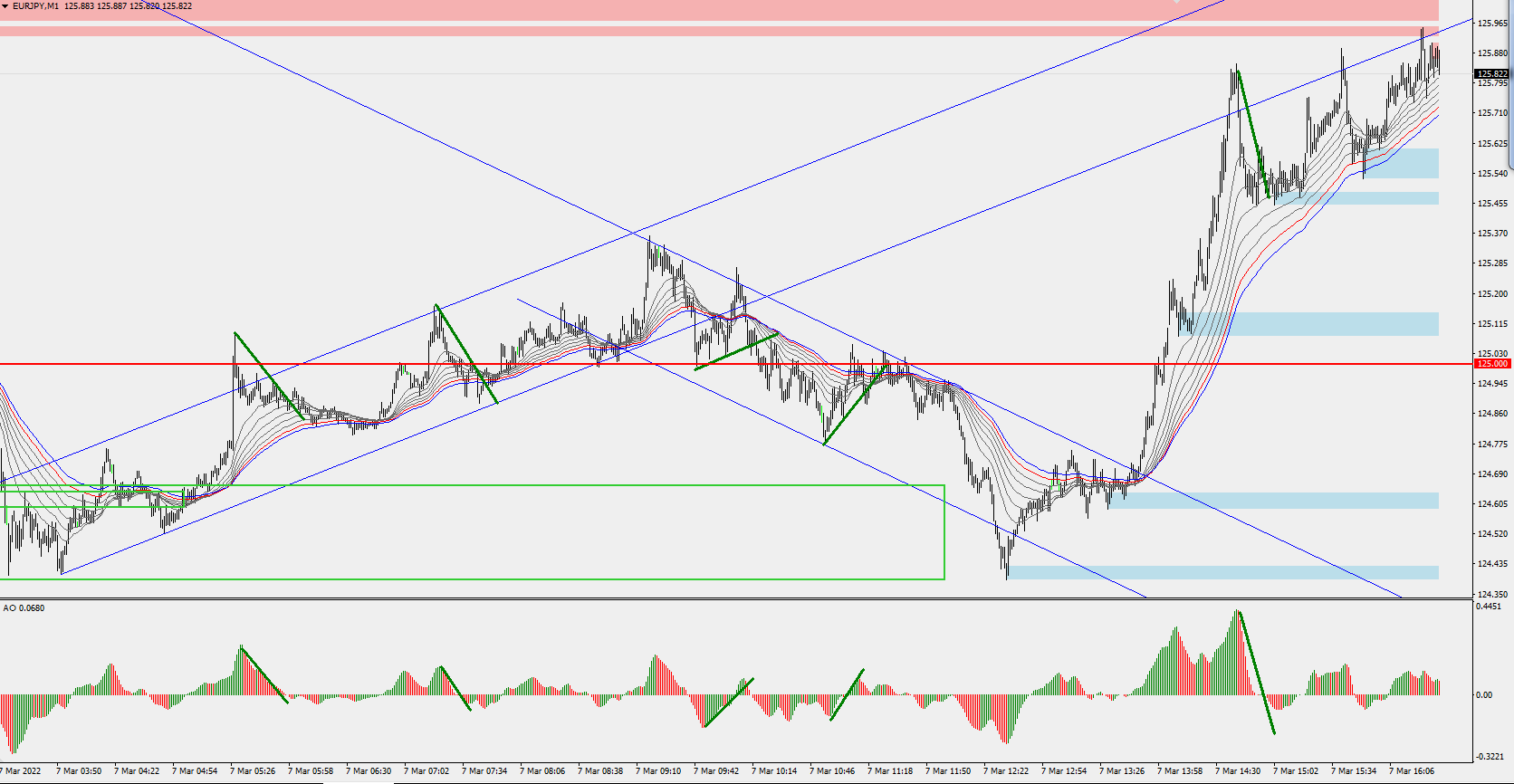The width and height of the screenshot is (1514, 784).
Task: Click the 125.880 price scale label
Action: (x=1492, y=53)
